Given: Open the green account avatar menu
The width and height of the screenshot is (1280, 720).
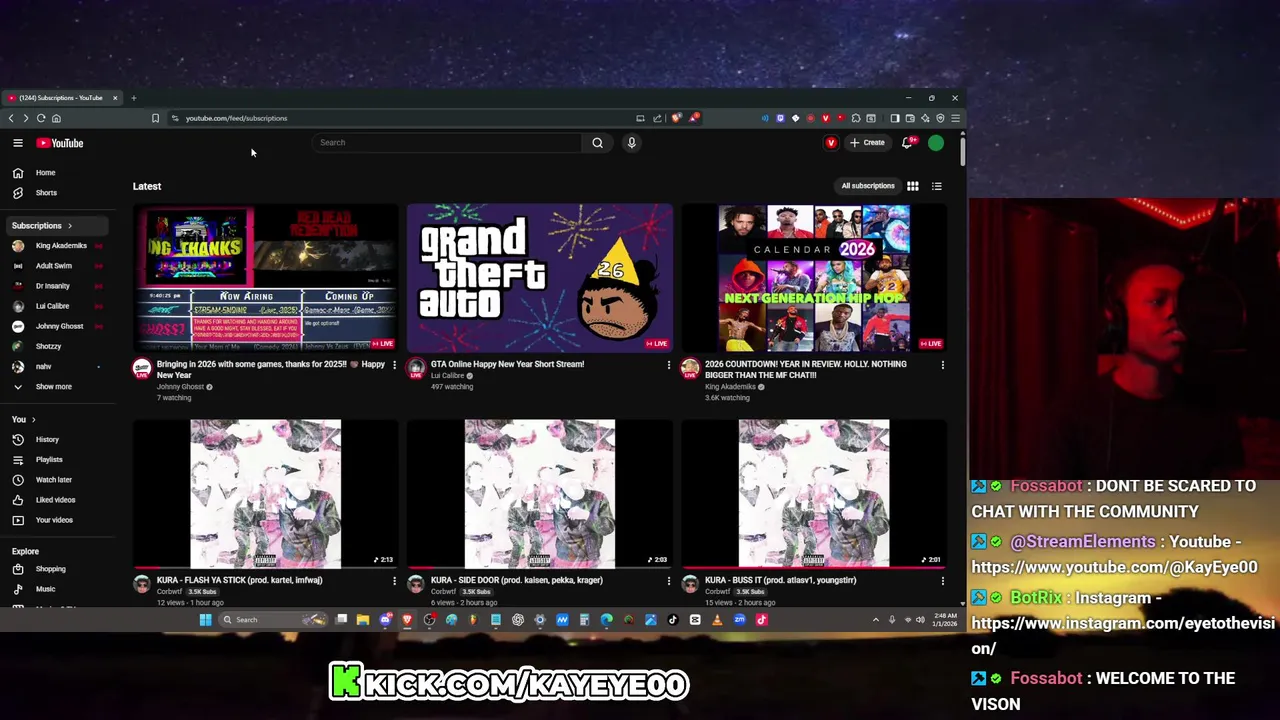Looking at the screenshot, I should tap(936, 143).
